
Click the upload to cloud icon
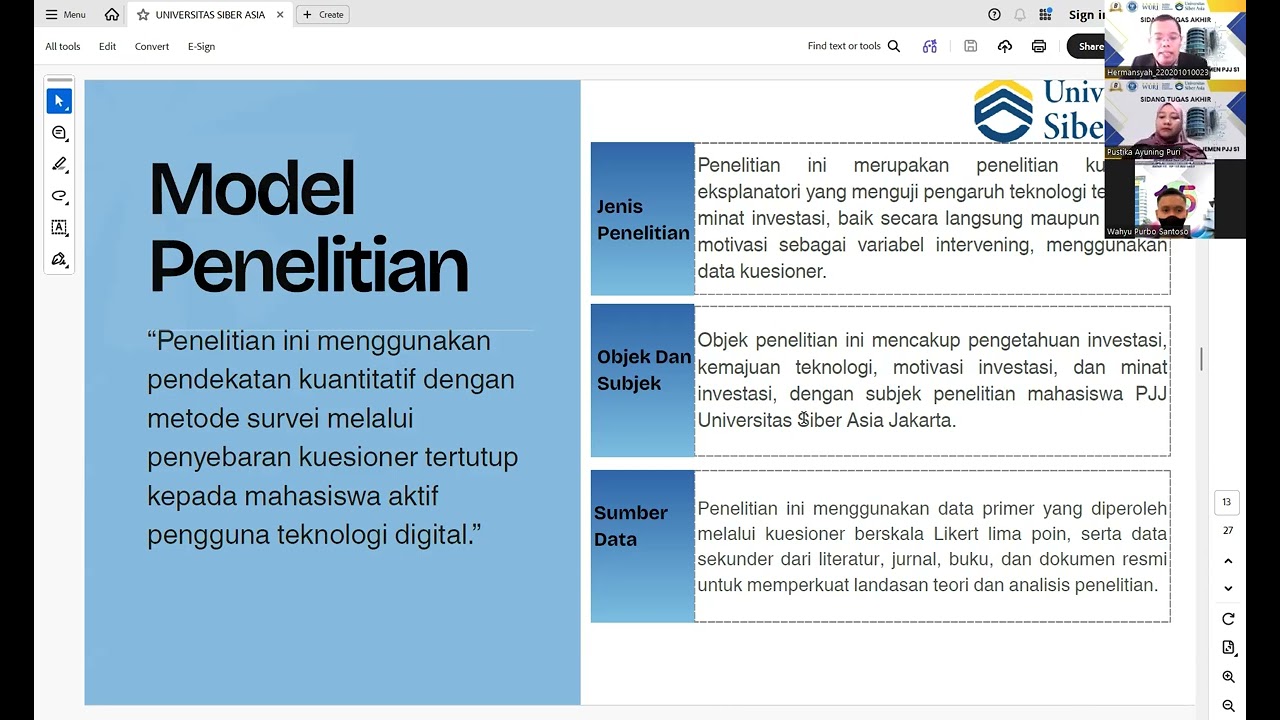[x=1005, y=46]
